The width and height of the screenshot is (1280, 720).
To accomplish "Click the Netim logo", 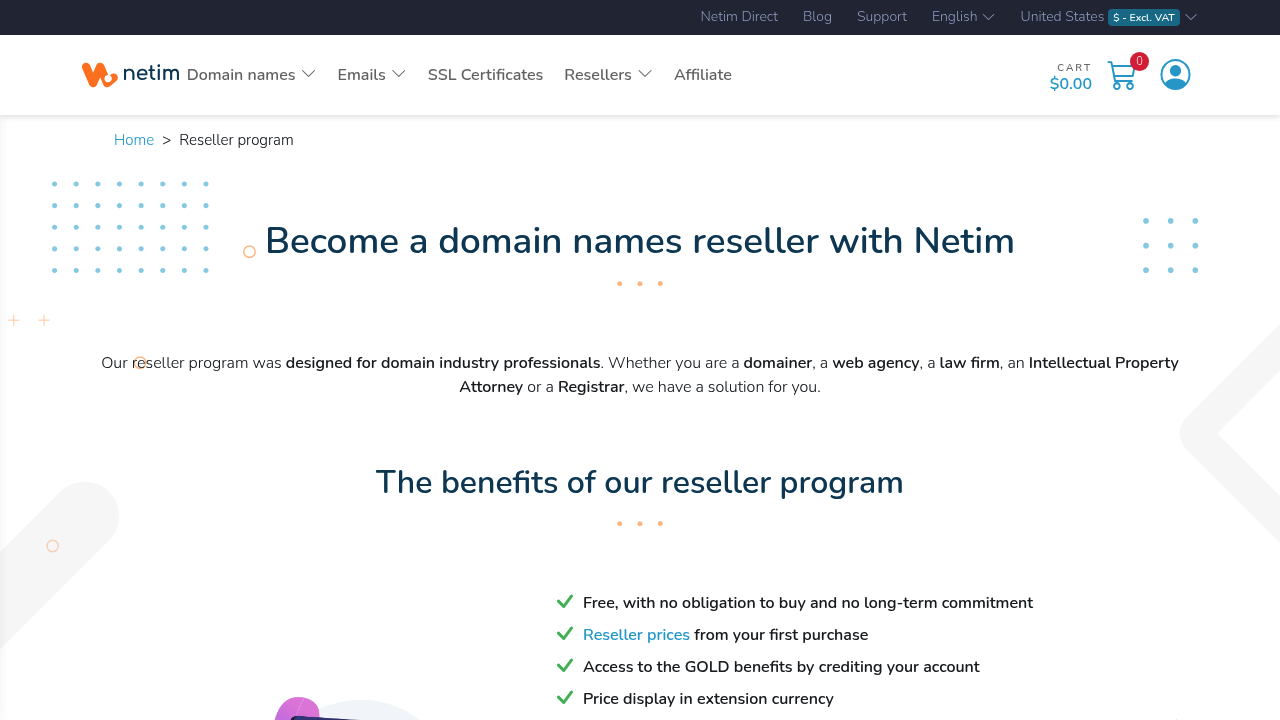I will 130,74.
